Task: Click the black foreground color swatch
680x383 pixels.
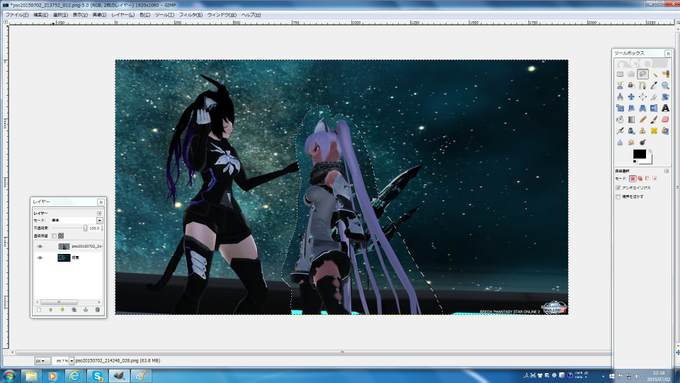Action: (639, 154)
